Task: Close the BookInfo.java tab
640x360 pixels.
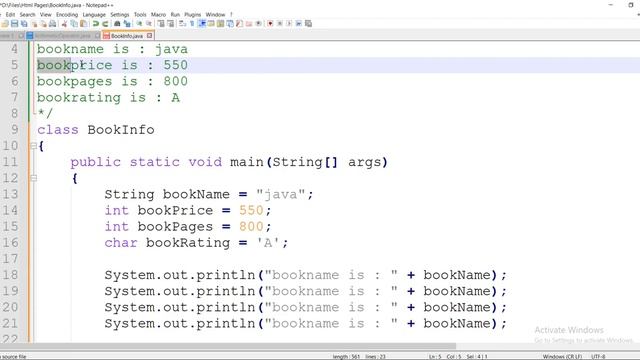Action: (149, 36)
